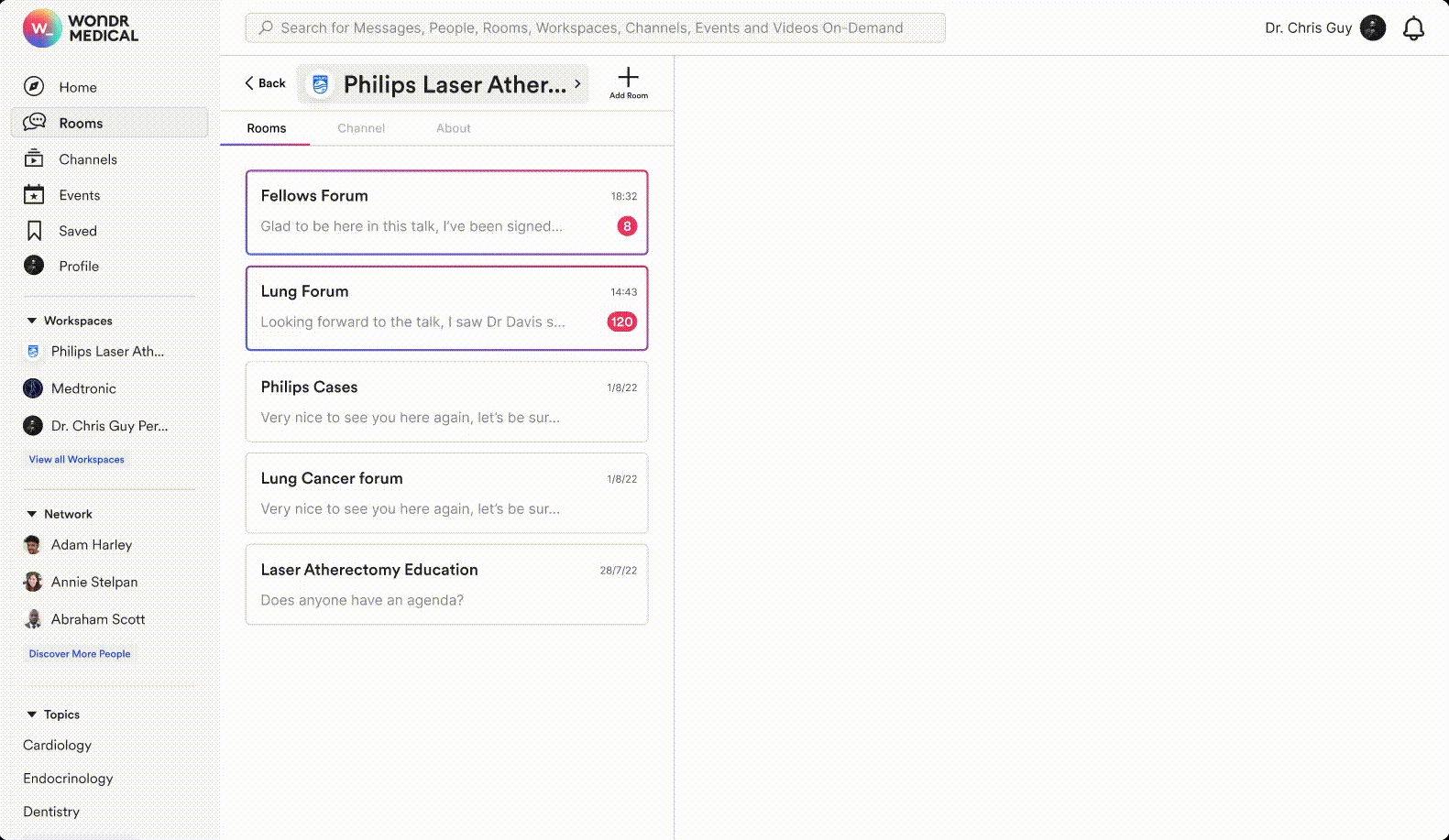Click the notification bell icon
The image size is (1449, 840).
tap(1413, 28)
